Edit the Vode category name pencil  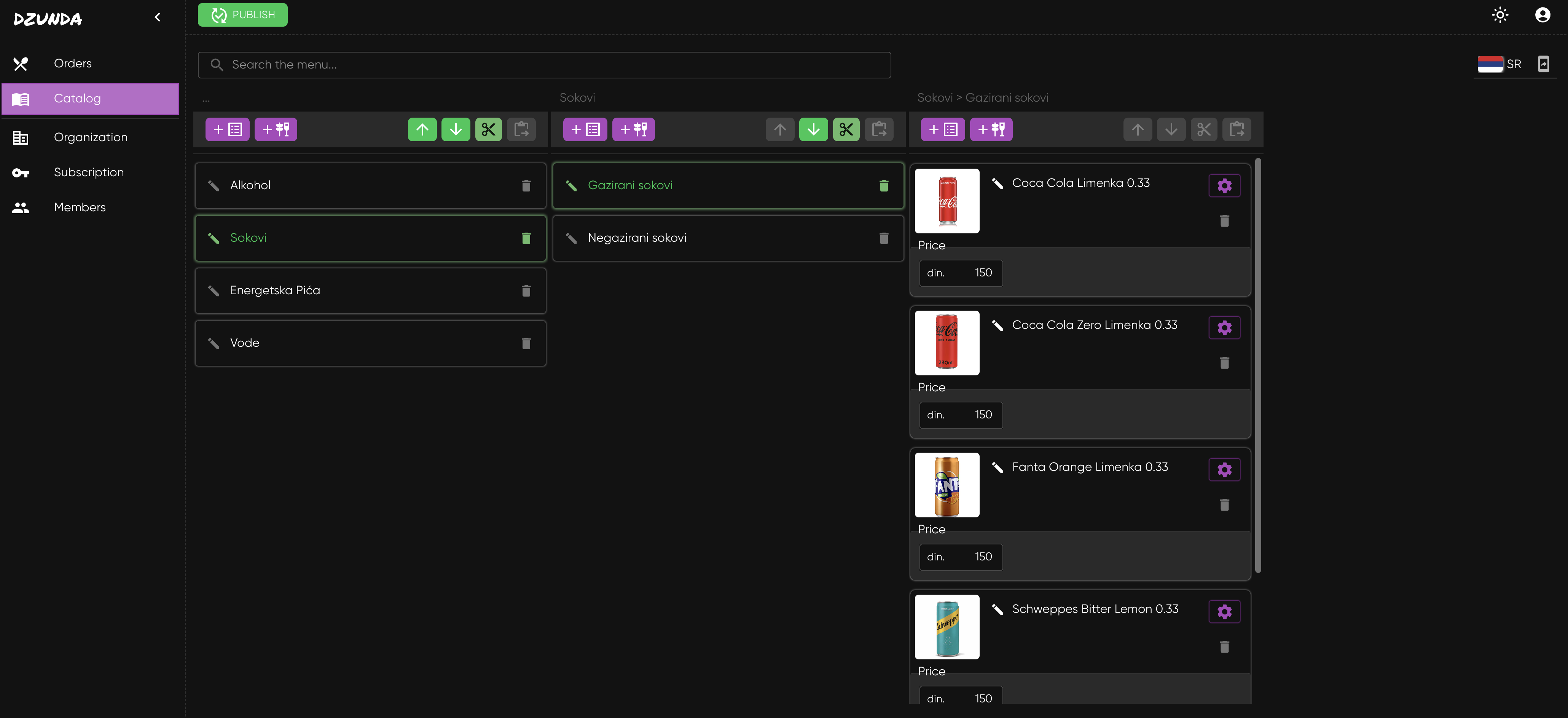(214, 343)
